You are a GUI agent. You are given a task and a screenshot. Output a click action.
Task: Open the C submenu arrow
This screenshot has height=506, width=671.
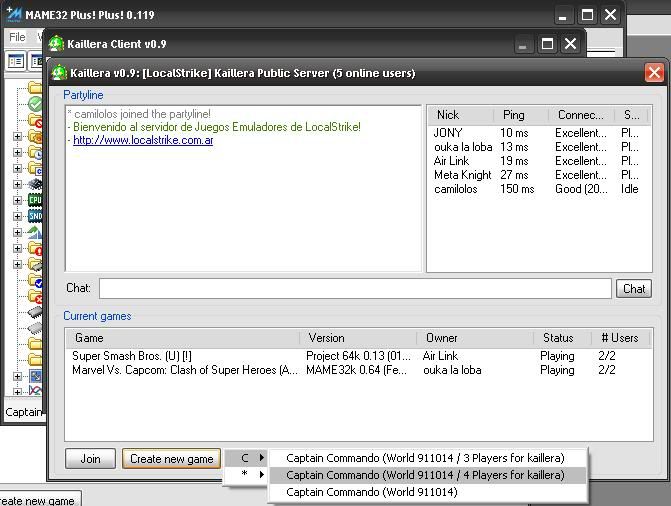tap(261, 458)
